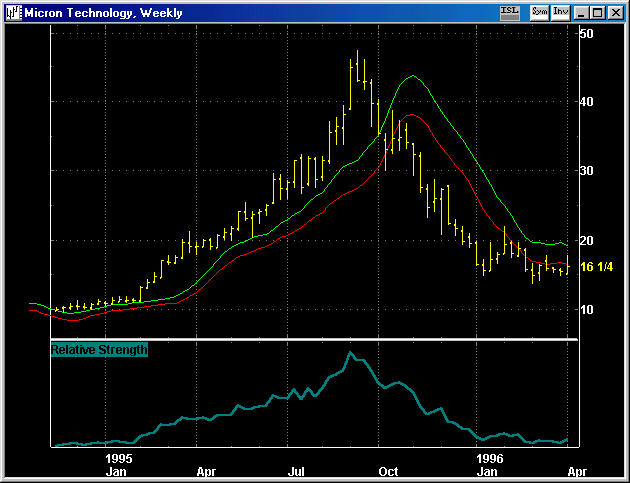
Task: Click the 30 price axis label
Action: [x=586, y=171]
